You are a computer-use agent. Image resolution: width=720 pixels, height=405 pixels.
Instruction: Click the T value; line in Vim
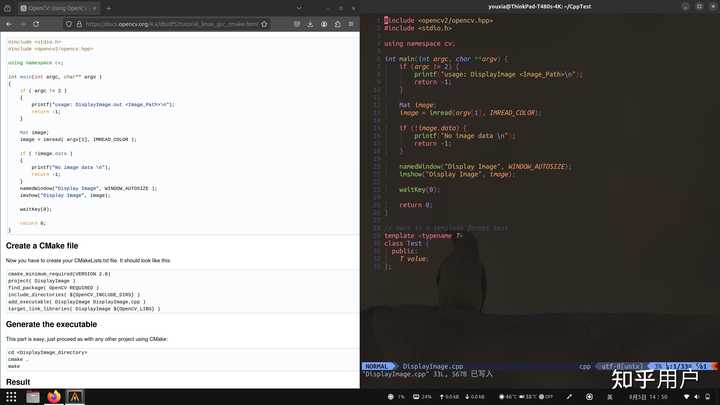point(414,259)
